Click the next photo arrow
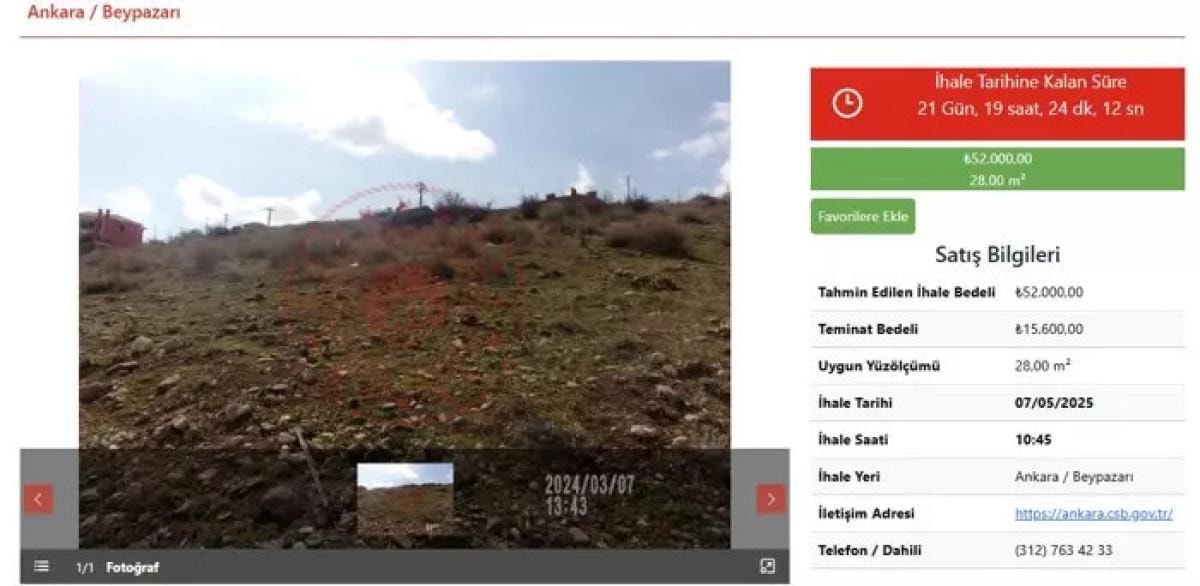 pyautogui.click(x=770, y=499)
